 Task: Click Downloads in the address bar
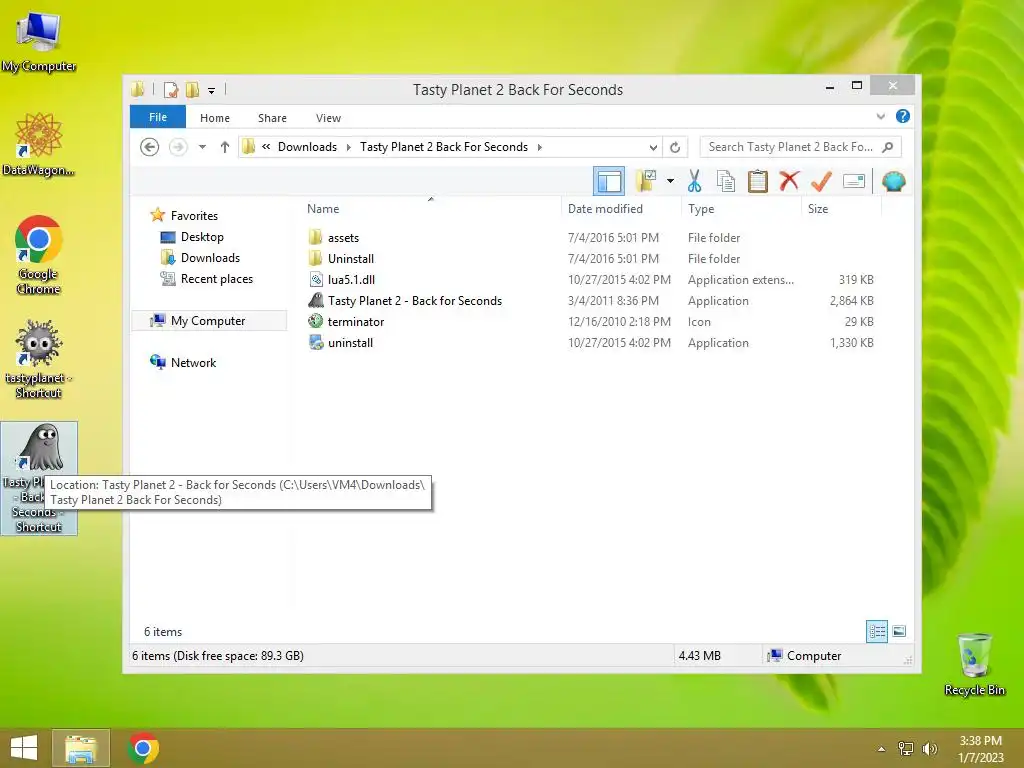[307, 147]
